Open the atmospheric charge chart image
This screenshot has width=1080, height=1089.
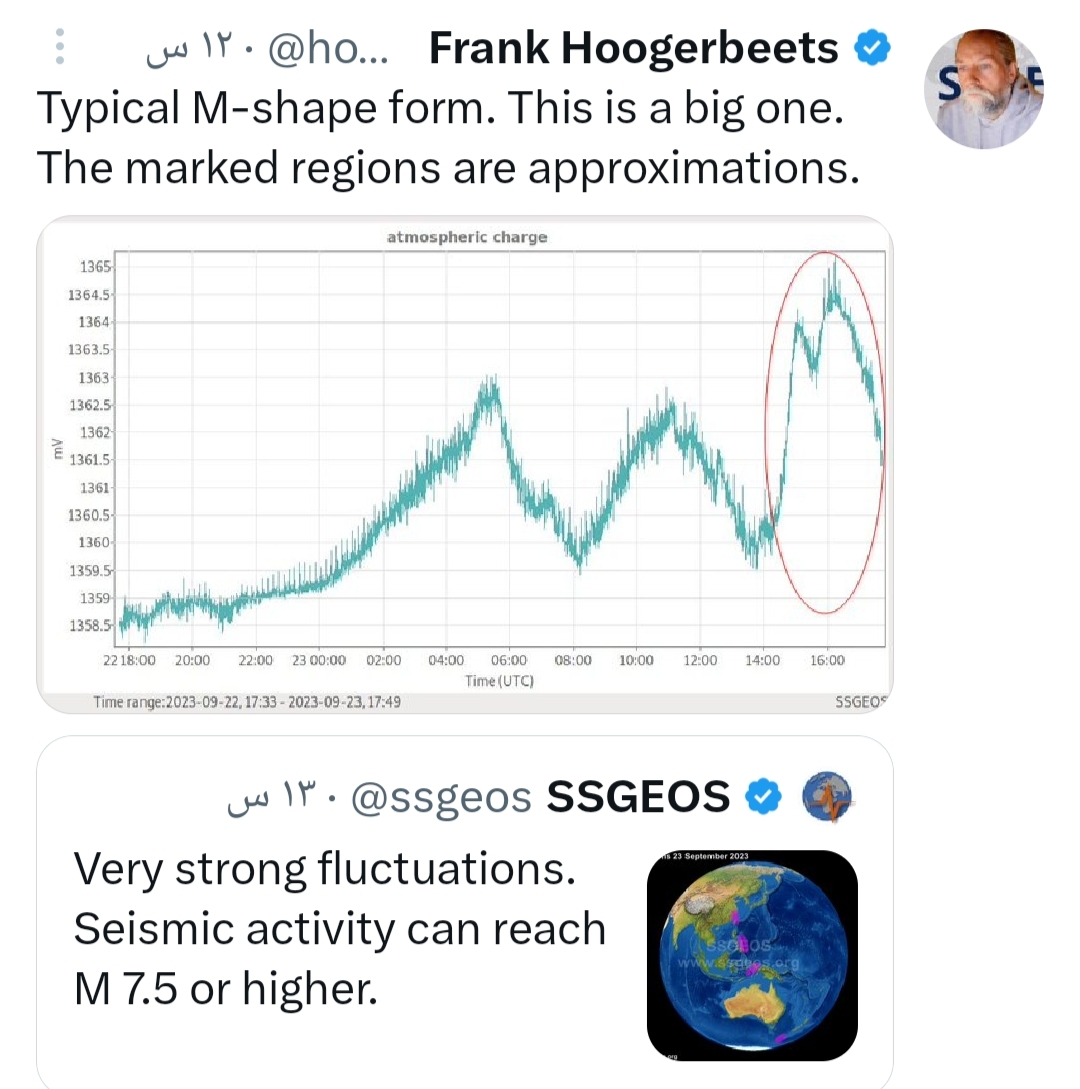(x=465, y=463)
